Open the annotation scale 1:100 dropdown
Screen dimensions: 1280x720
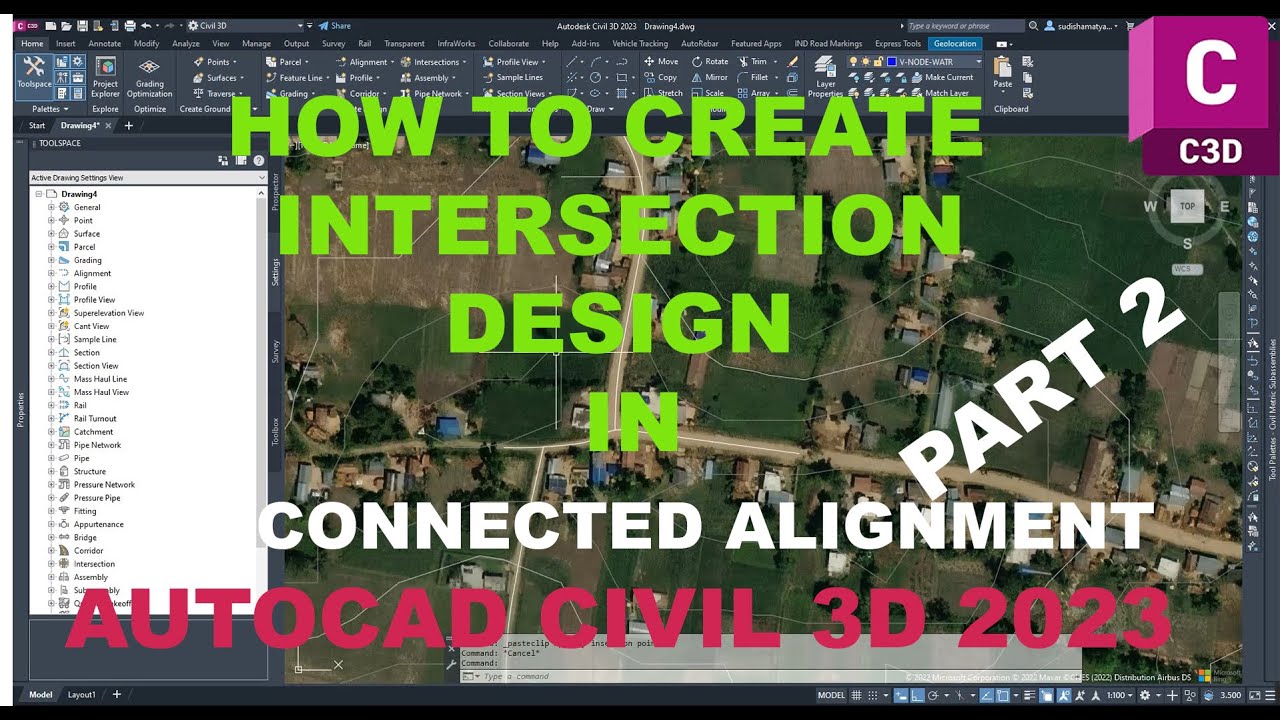(1121, 695)
